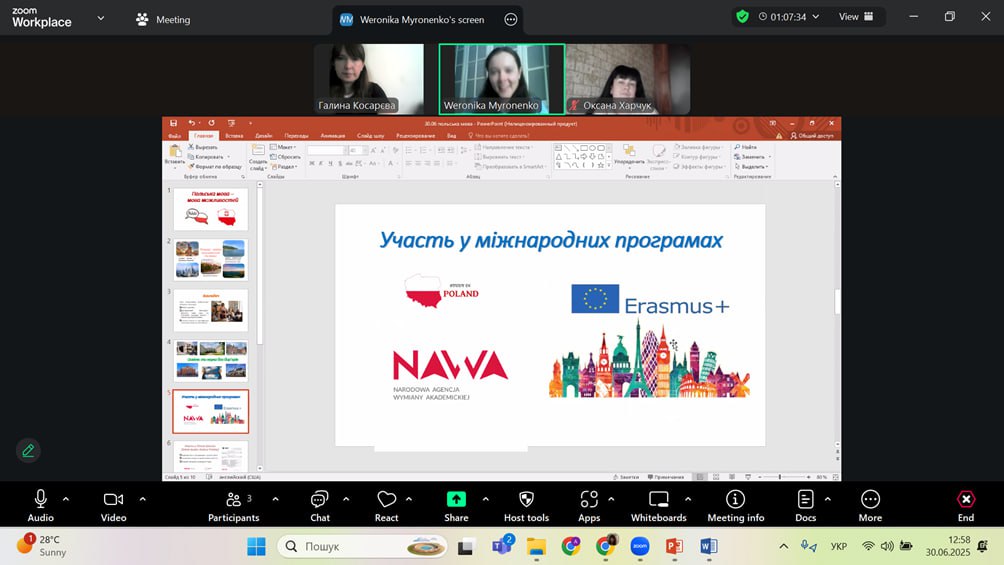Click the green Share screen button
Viewport: 1004px width, 565px height.
click(x=456, y=505)
